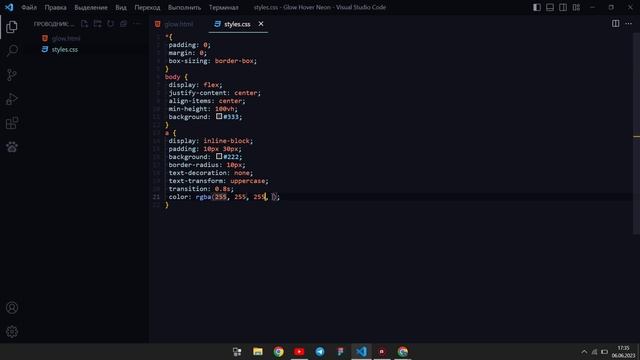The height and width of the screenshot is (360, 640).
Task: Open the Выполнить menu
Action: 184,7
